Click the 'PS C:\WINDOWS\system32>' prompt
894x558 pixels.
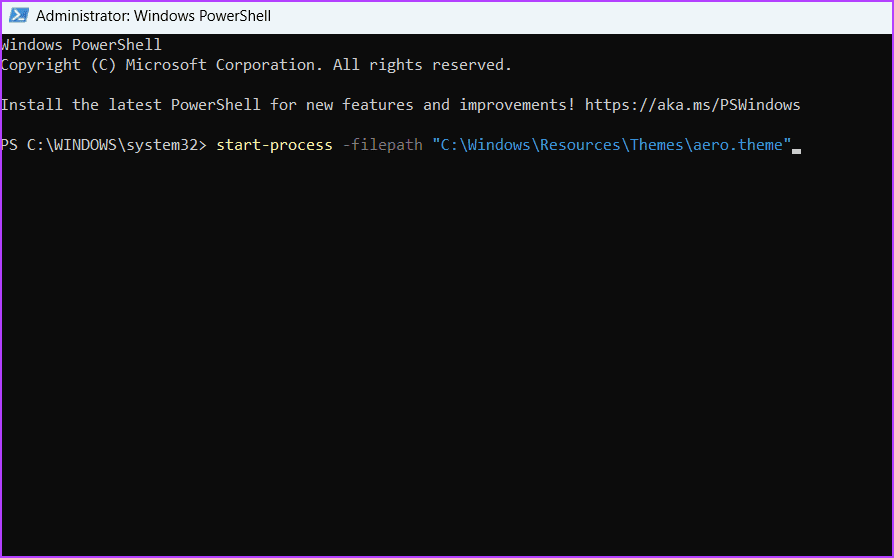(104, 145)
